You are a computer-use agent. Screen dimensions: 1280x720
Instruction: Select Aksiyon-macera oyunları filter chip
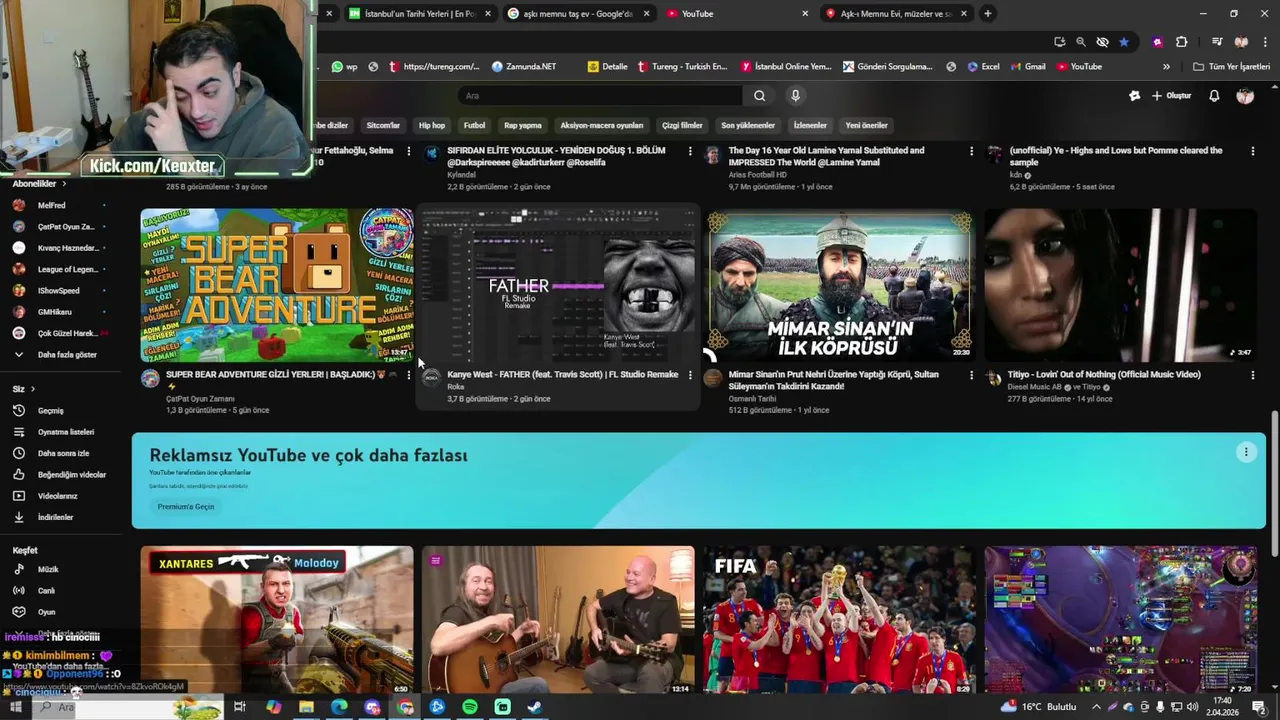click(x=602, y=126)
